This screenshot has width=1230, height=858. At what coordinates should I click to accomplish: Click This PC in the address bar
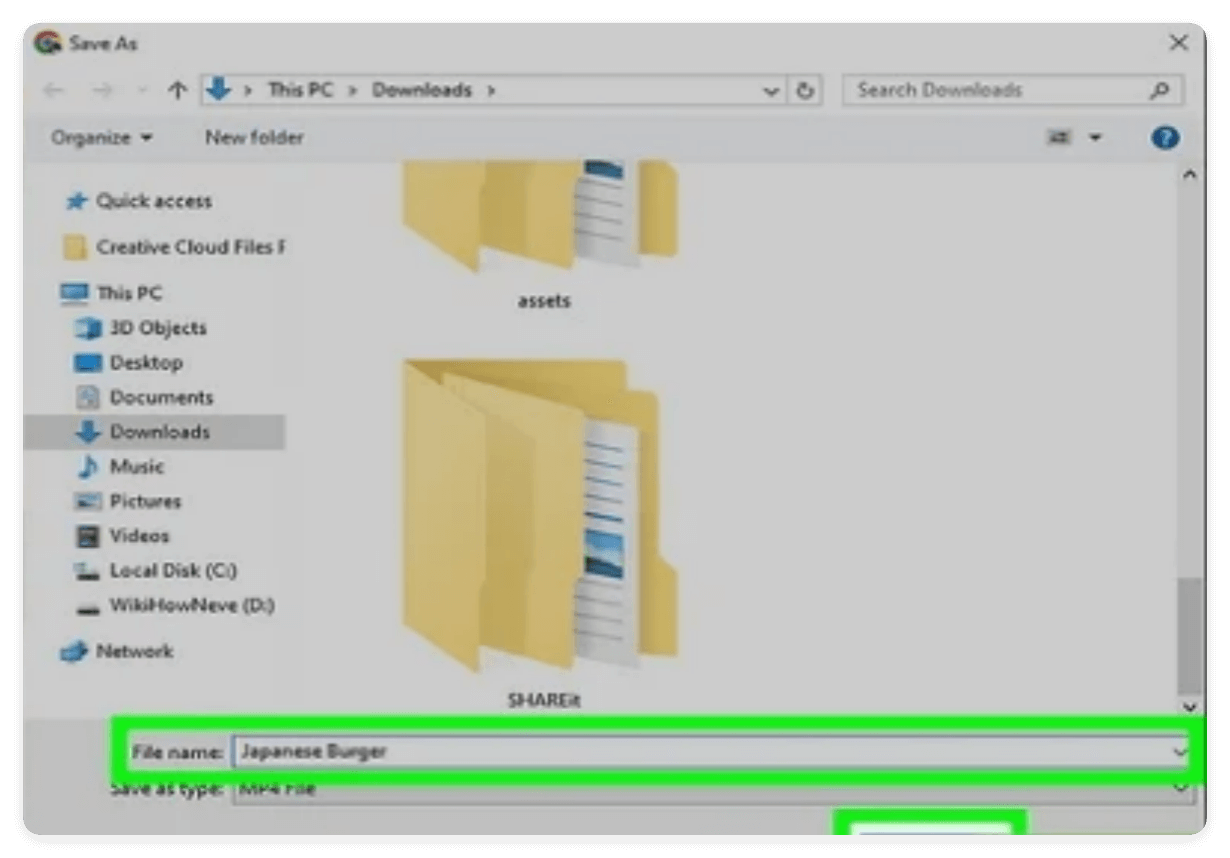coord(300,89)
